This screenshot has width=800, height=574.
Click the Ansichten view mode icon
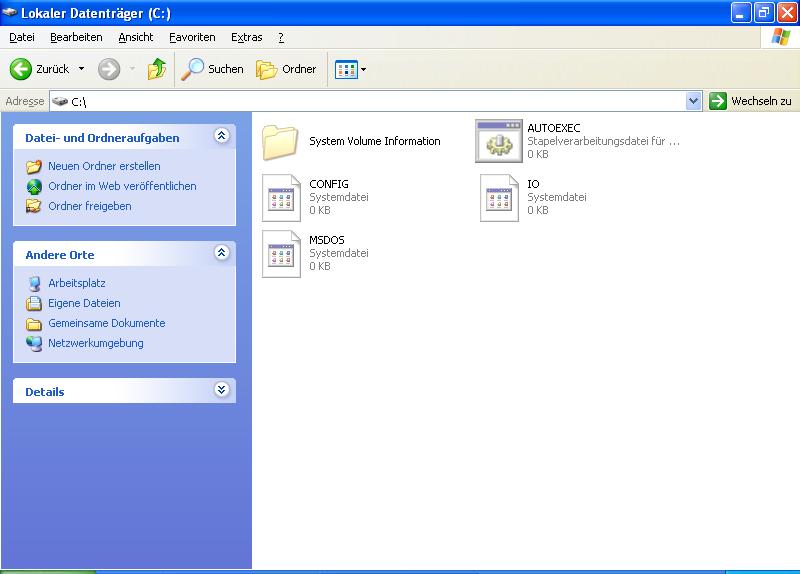coord(346,69)
